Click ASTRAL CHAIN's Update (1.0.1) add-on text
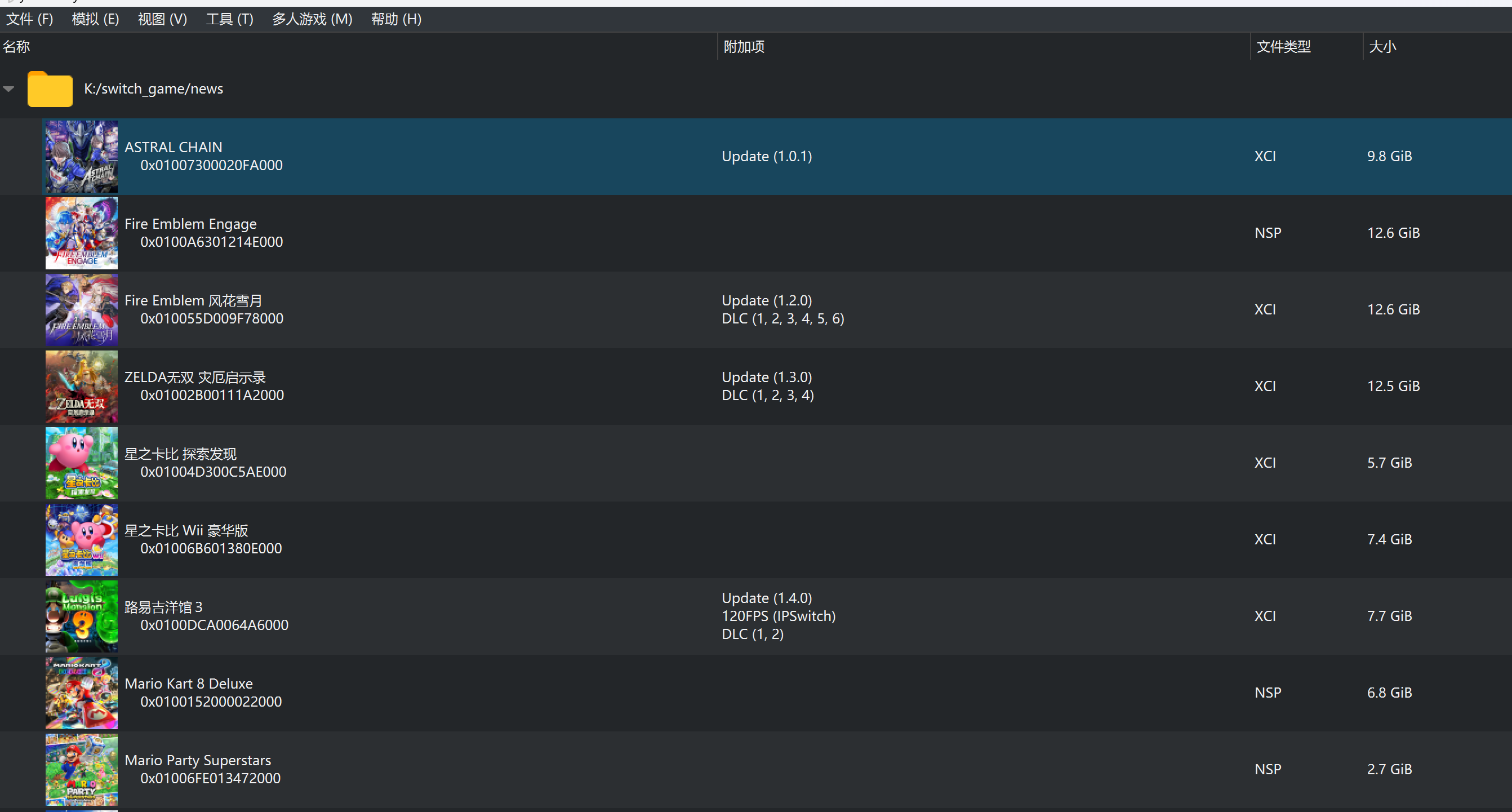Viewport: 1512px width, 812px height. pos(767,156)
